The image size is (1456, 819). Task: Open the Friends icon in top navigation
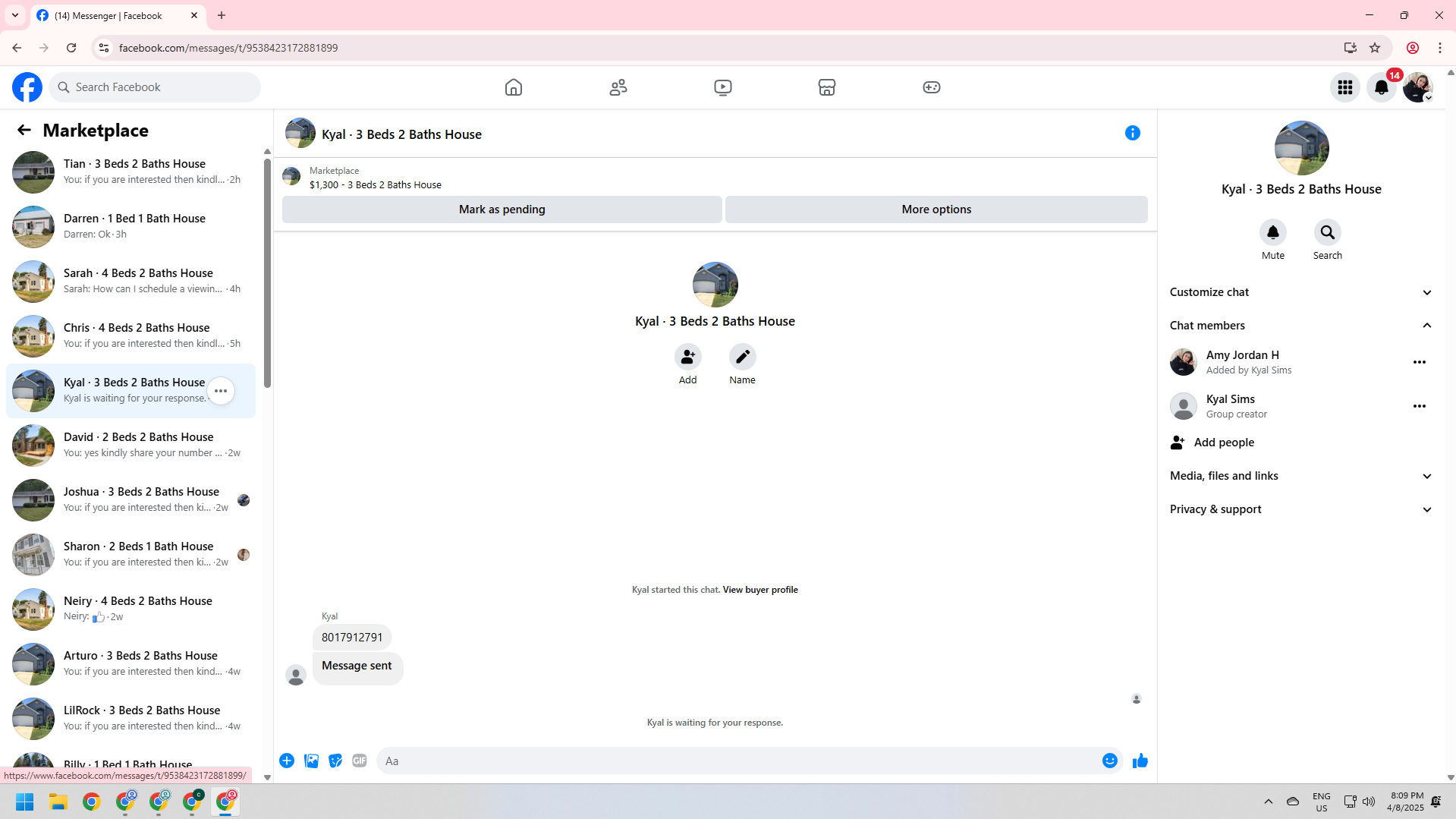click(618, 87)
